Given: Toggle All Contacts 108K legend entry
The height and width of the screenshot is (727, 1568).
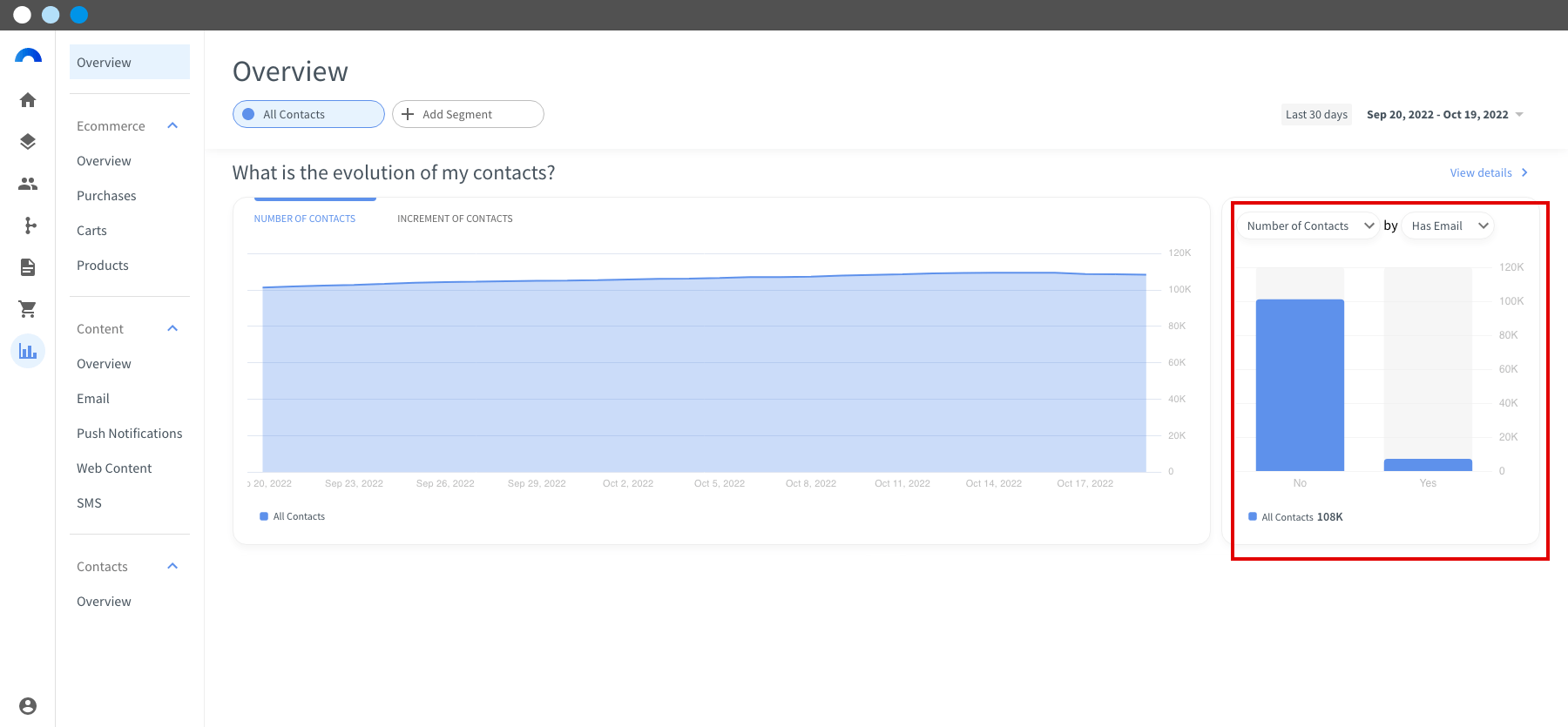Looking at the screenshot, I should pos(1296,517).
